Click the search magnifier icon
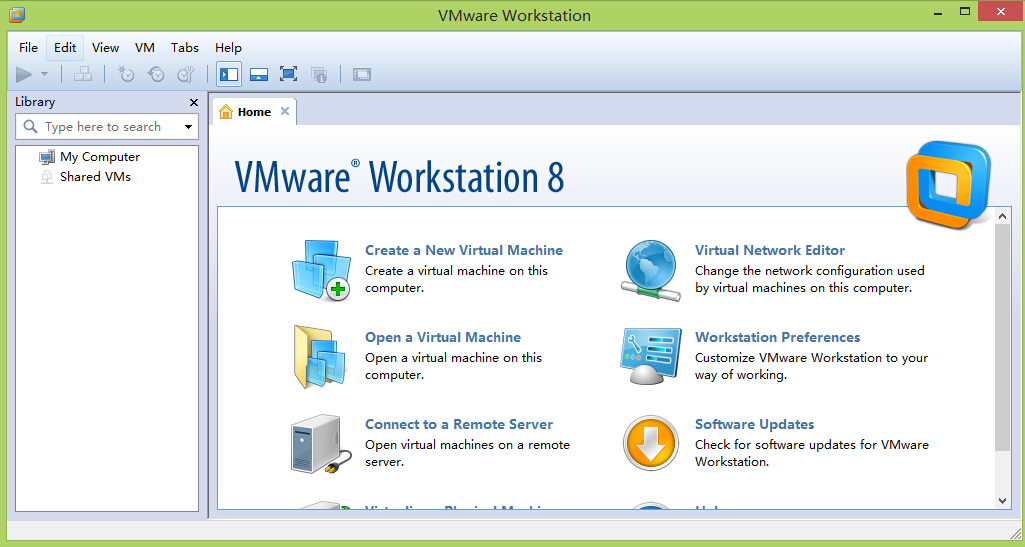 pos(30,127)
